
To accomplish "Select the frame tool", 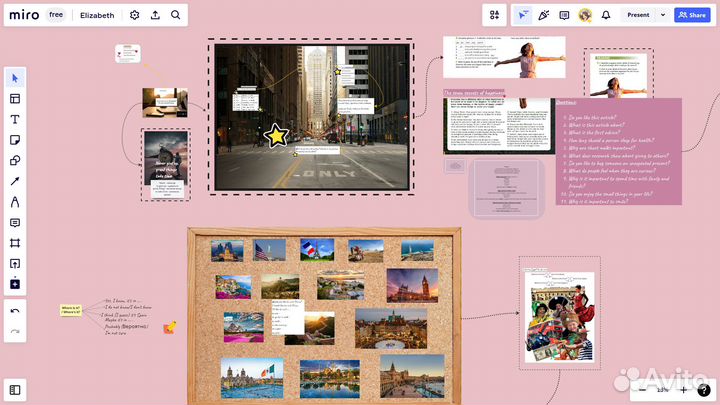I will click(x=15, y=243).
